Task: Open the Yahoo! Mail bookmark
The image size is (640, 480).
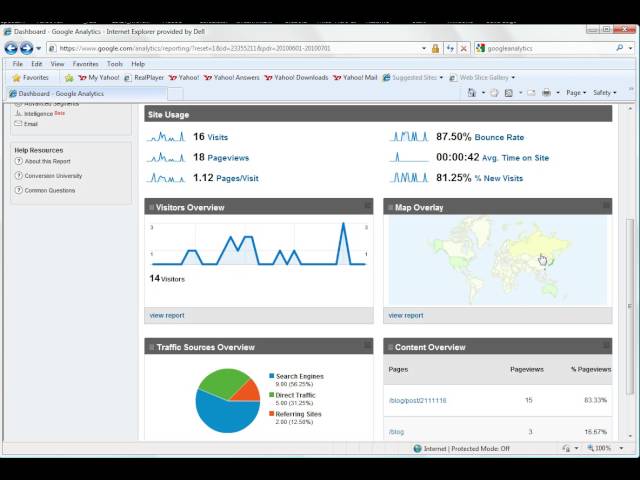Action: pyautogui.click(x=355, y=78)
